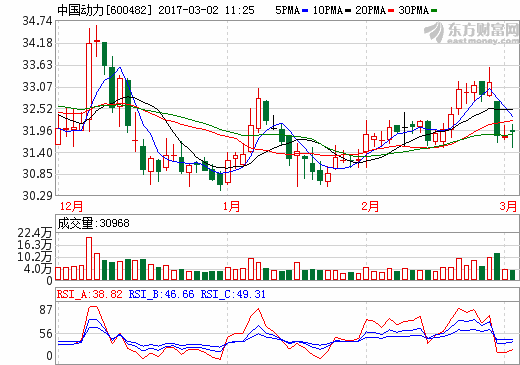The height and width of the screenshot is (365, 520).
Task: Click the 5PMA legend label
Action: point(287,10)
